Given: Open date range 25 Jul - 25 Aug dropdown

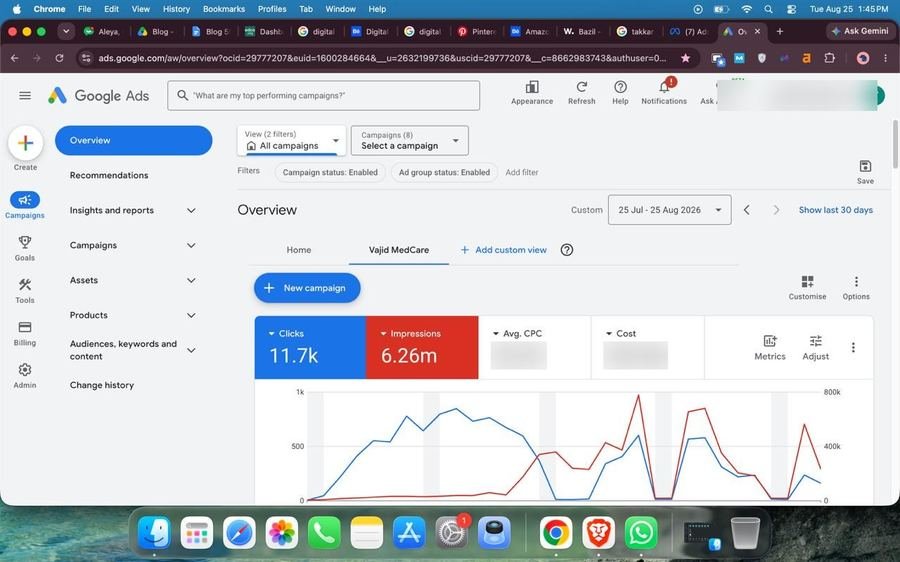Looking at the screenshot, I should click(x=669, y=210).
